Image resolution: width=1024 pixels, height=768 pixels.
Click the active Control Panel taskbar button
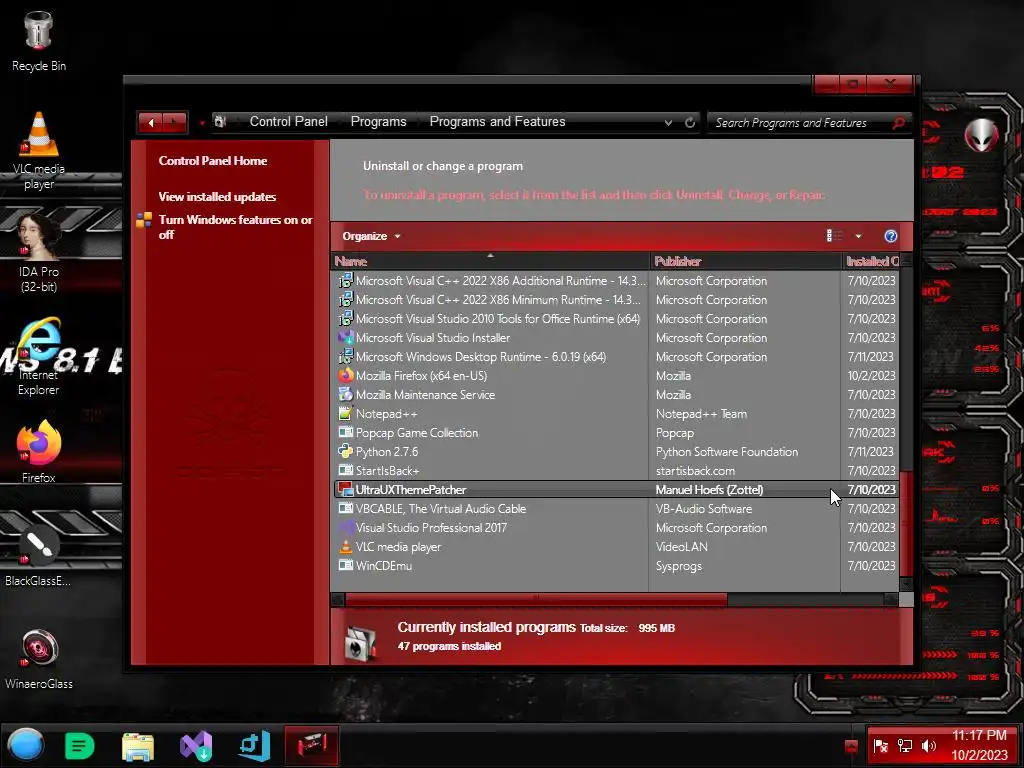312,746
